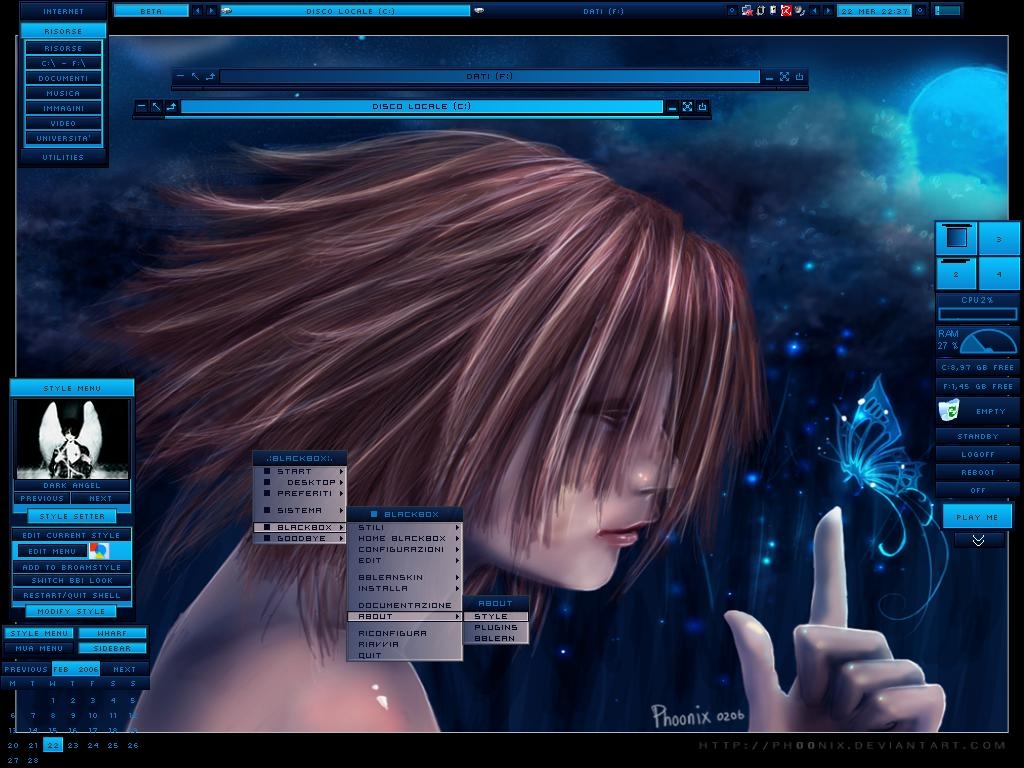Click the double-chevron icon under PLAY ME
1024x768 pixels.
click(978, 540)
